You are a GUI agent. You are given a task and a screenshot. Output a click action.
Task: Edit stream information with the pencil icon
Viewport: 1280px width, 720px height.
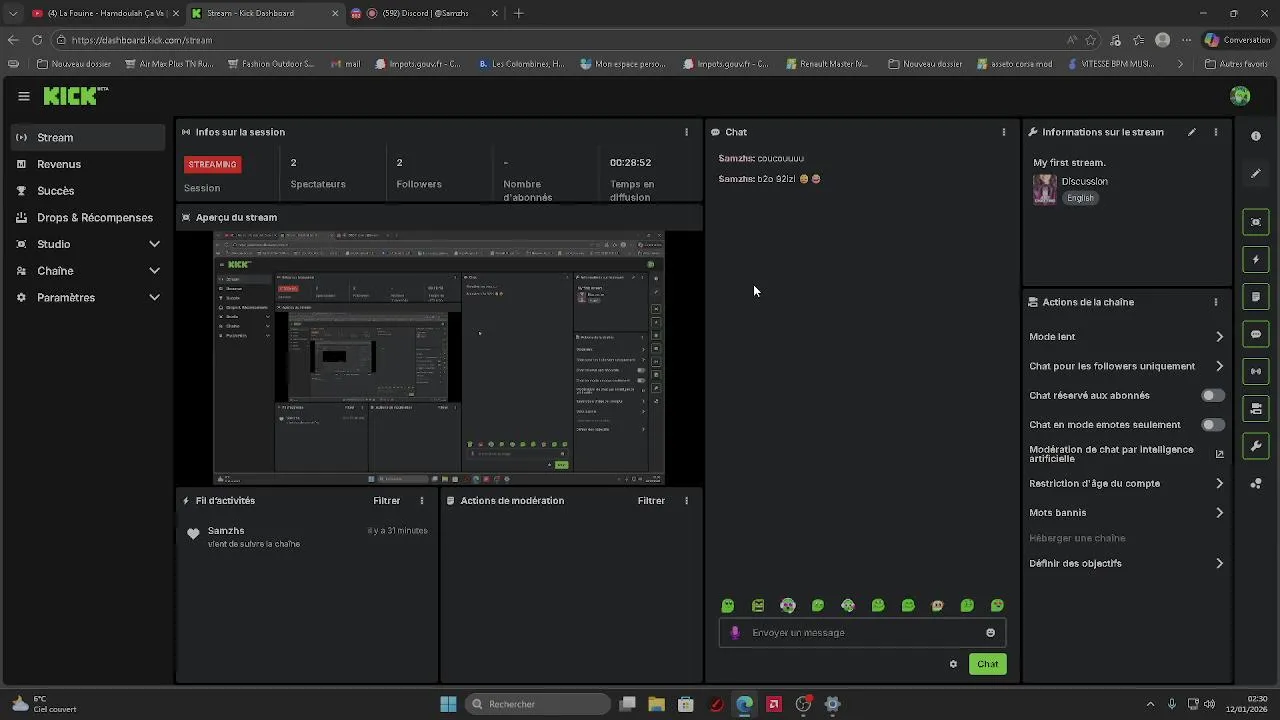tap(1191, 132)
